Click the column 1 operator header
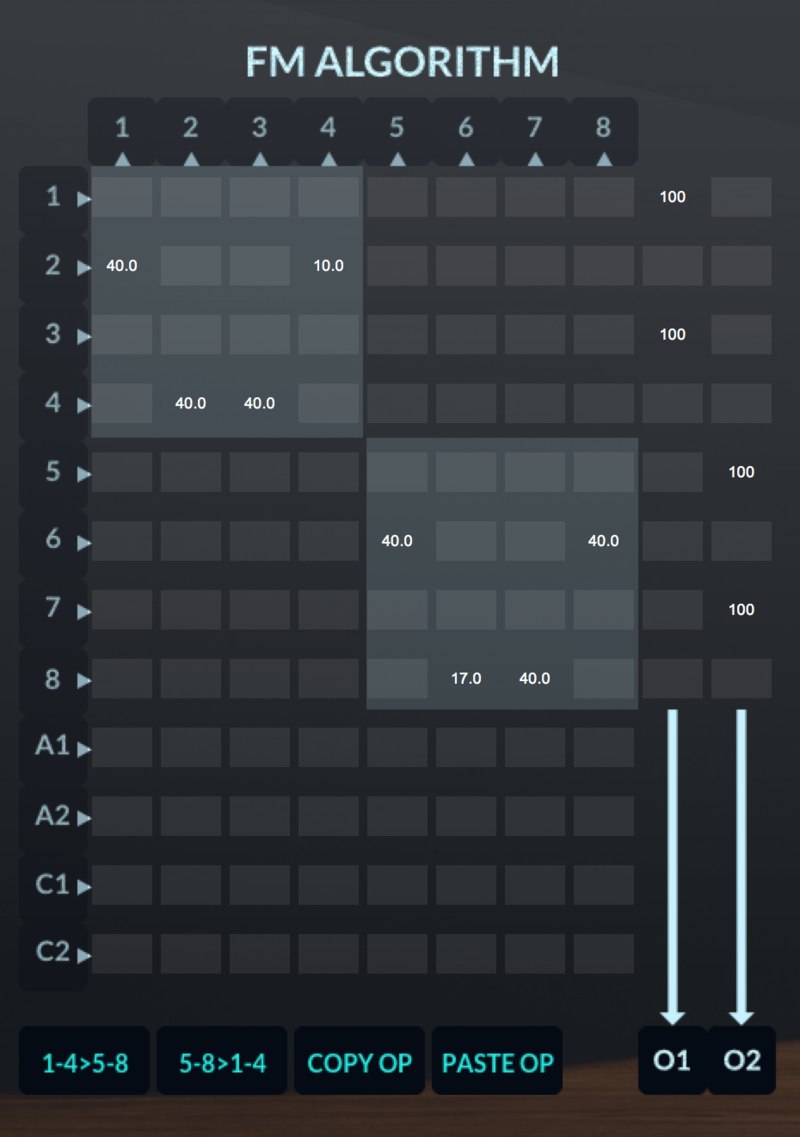Screen dimensions: 800x1137 click(122, 131)
